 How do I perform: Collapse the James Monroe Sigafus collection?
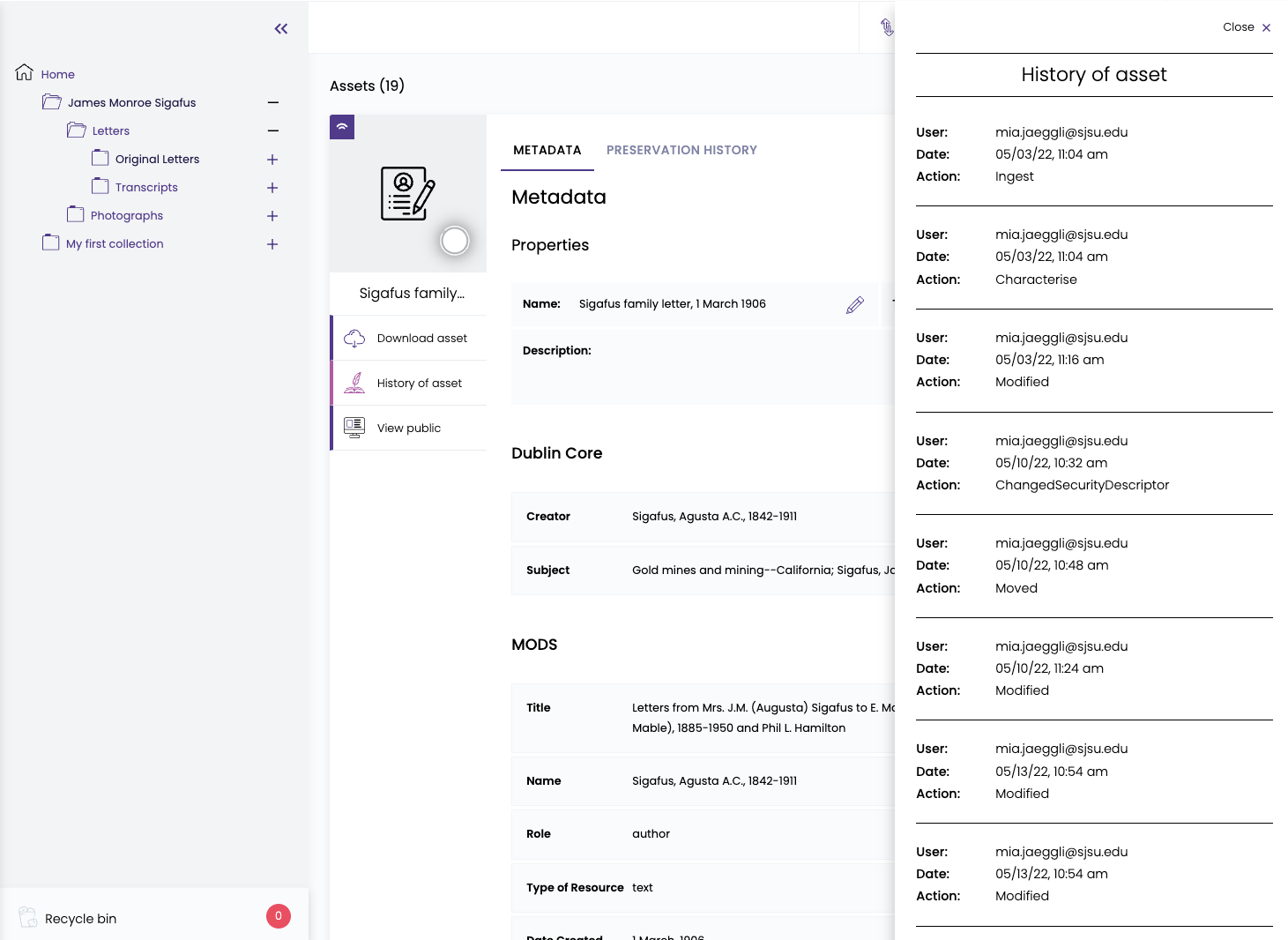pyautogui.click(x=272, y=102)
